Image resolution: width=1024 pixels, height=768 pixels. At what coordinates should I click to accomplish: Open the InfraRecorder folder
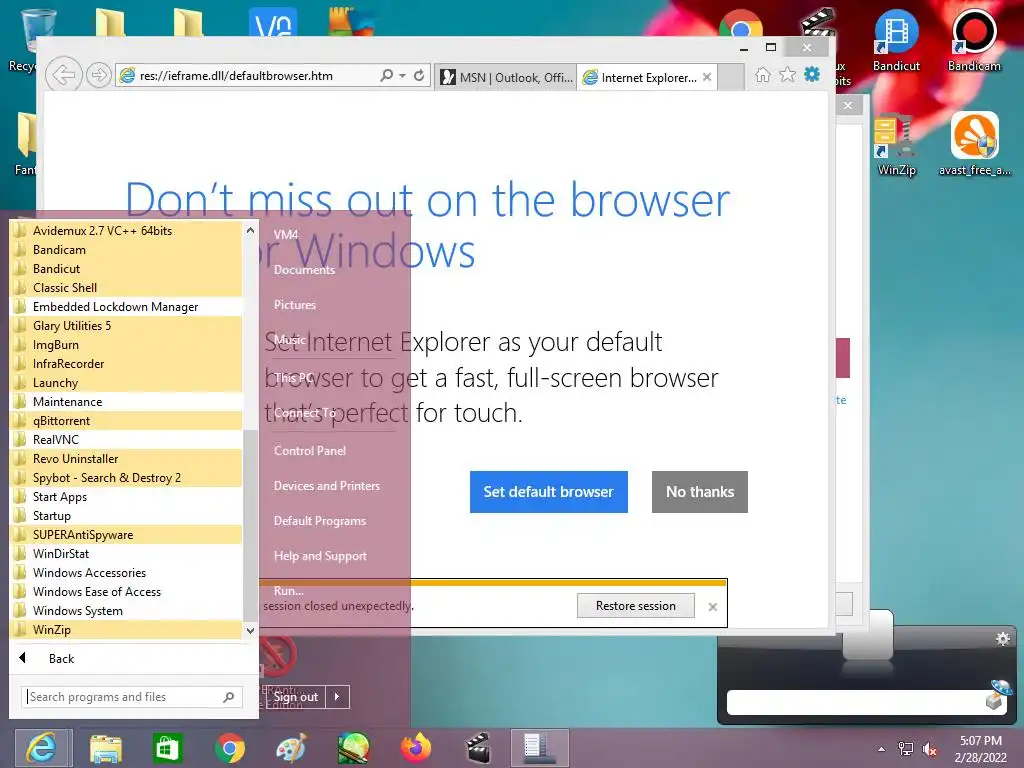(127, 363)
